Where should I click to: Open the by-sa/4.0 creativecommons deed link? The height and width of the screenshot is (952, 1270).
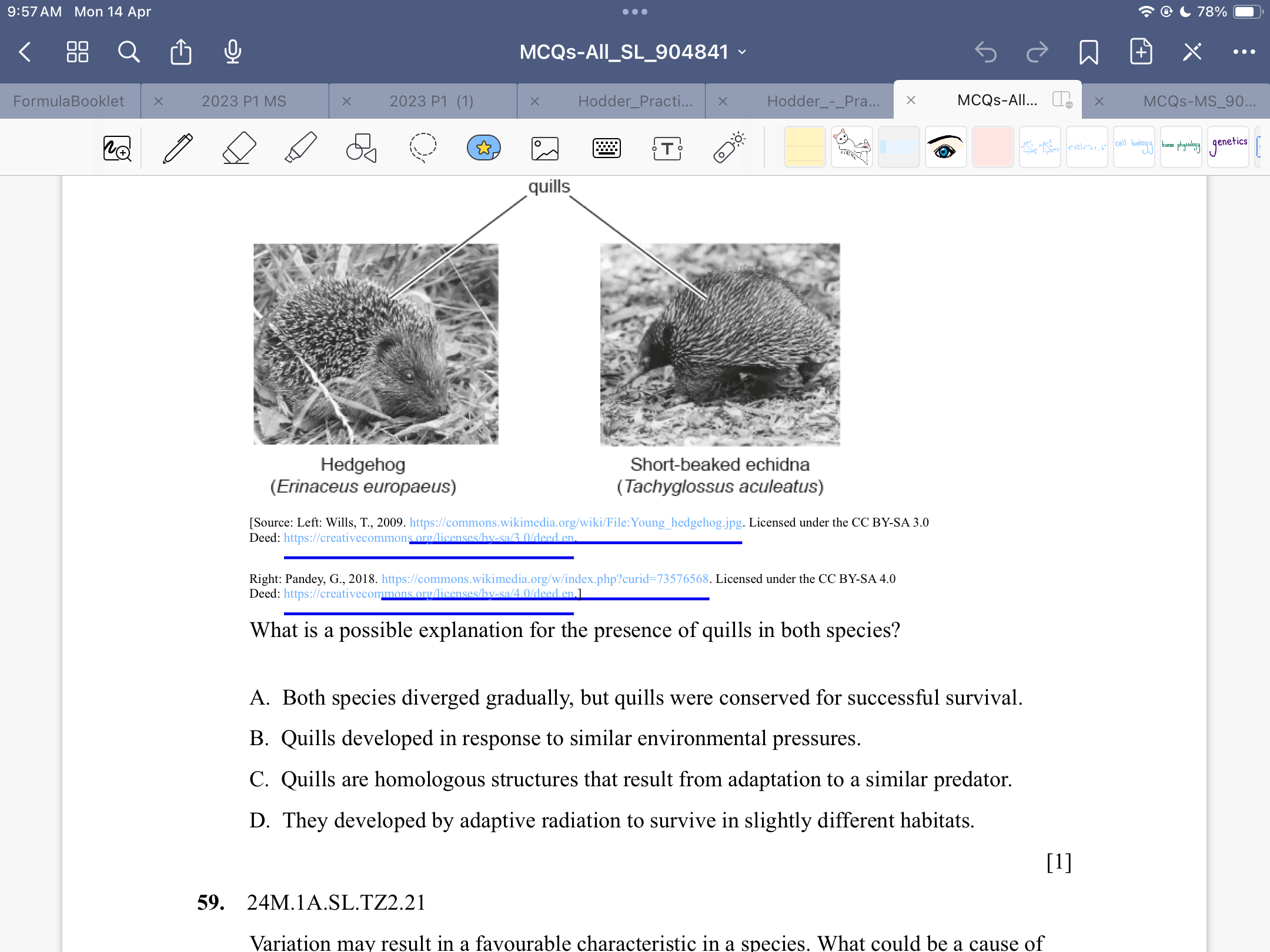[429, 594]
